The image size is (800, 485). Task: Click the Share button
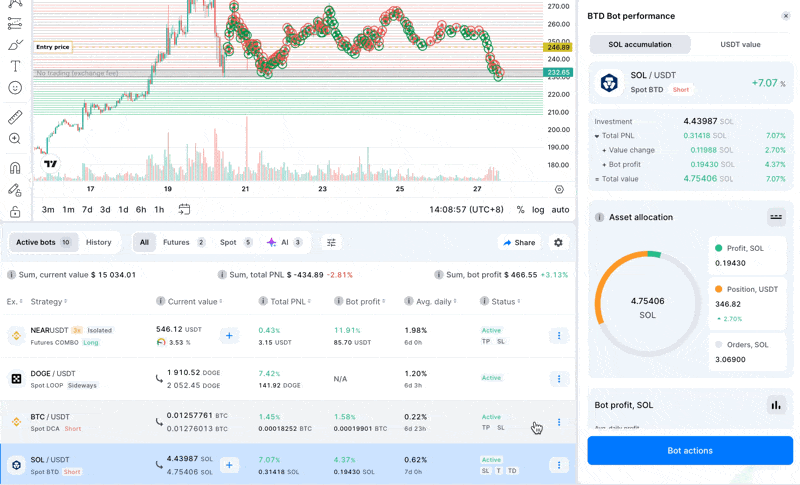[519, 242]
